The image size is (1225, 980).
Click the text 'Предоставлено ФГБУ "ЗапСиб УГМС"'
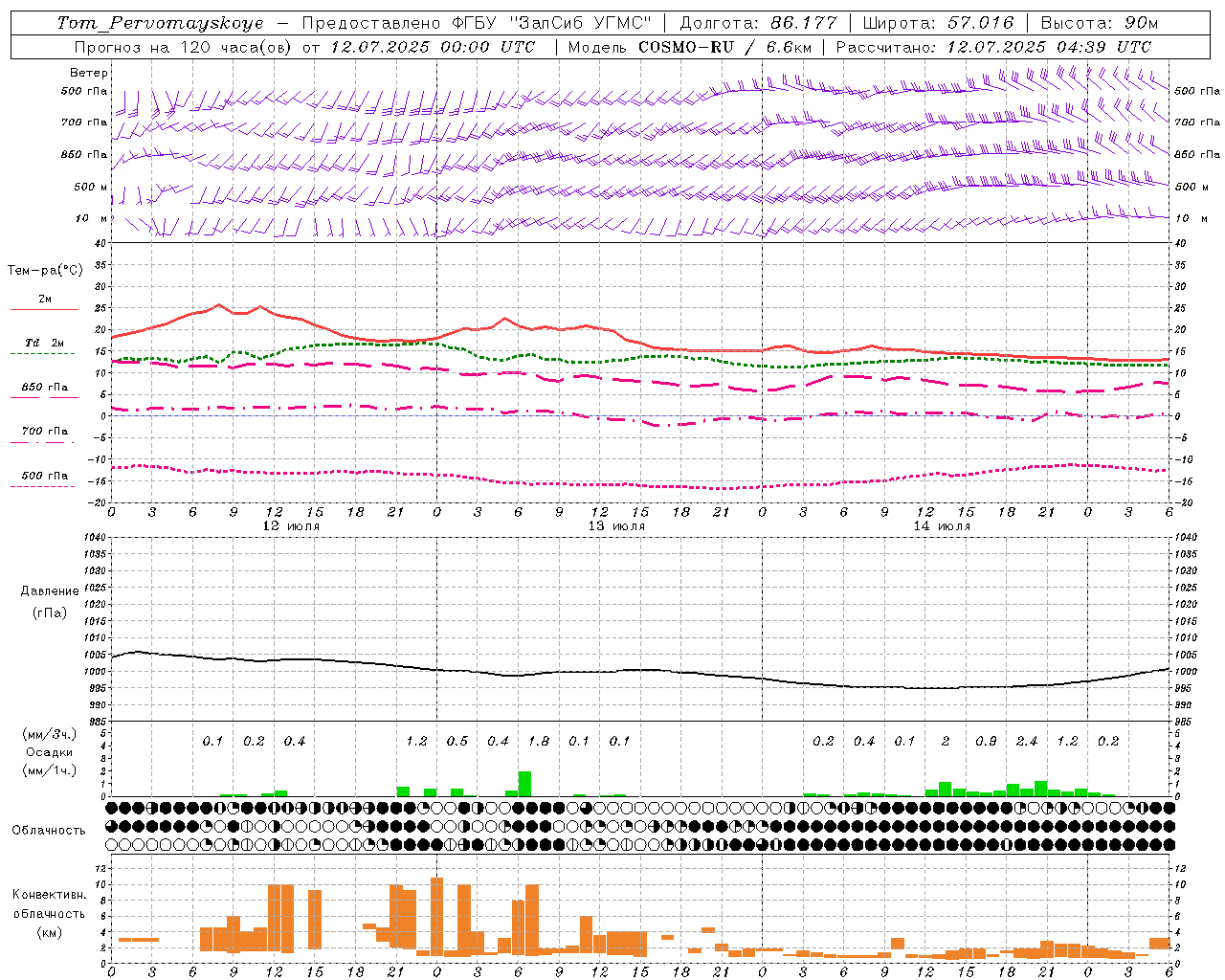[477, 23]
